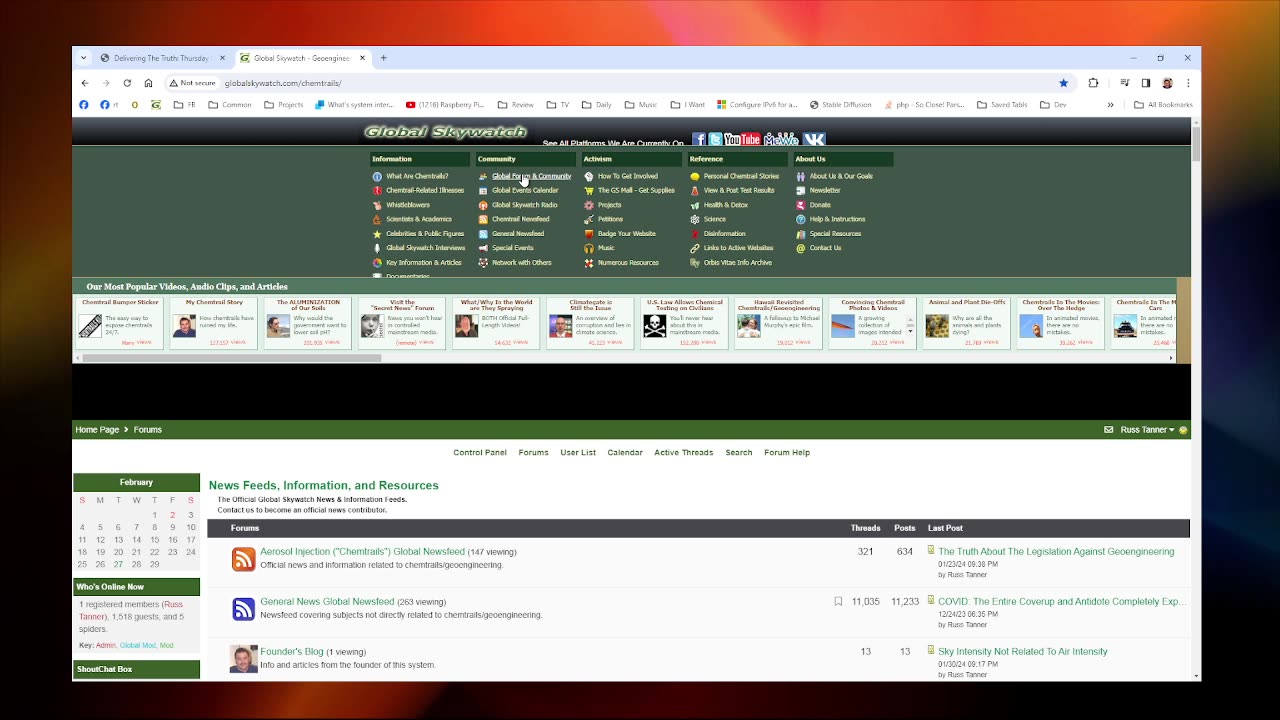Open the Daily bookmarks folder
Image resolution: width=1280 pixels, height=720 pixels.
[596, 105]
